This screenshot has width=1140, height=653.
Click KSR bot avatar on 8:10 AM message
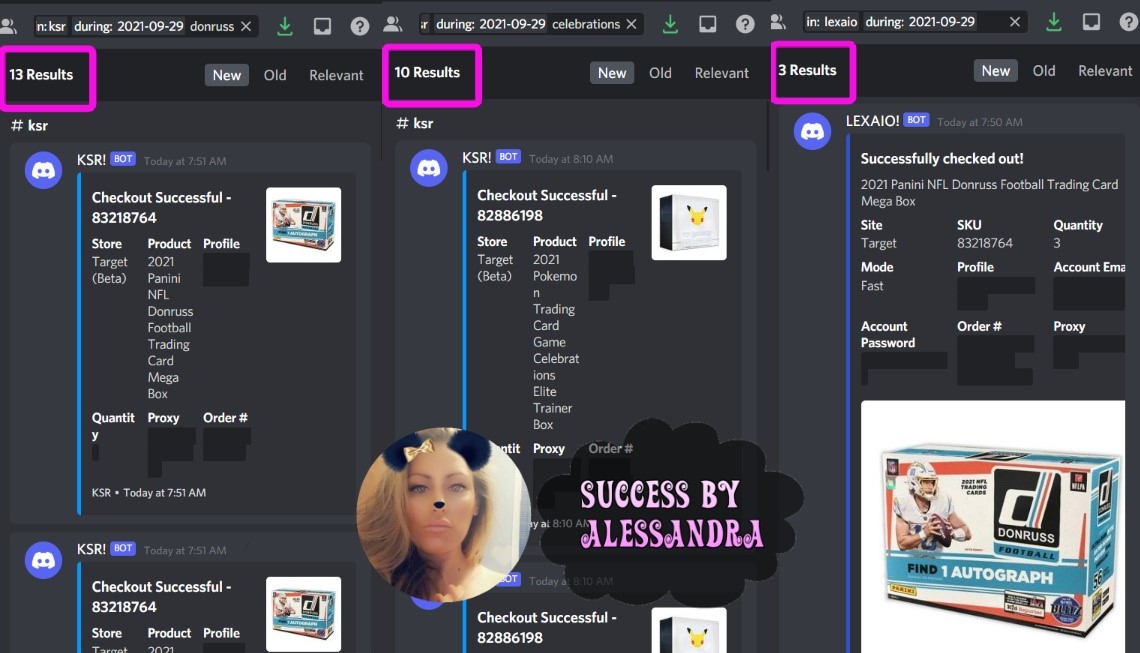(x=429, y=168)
